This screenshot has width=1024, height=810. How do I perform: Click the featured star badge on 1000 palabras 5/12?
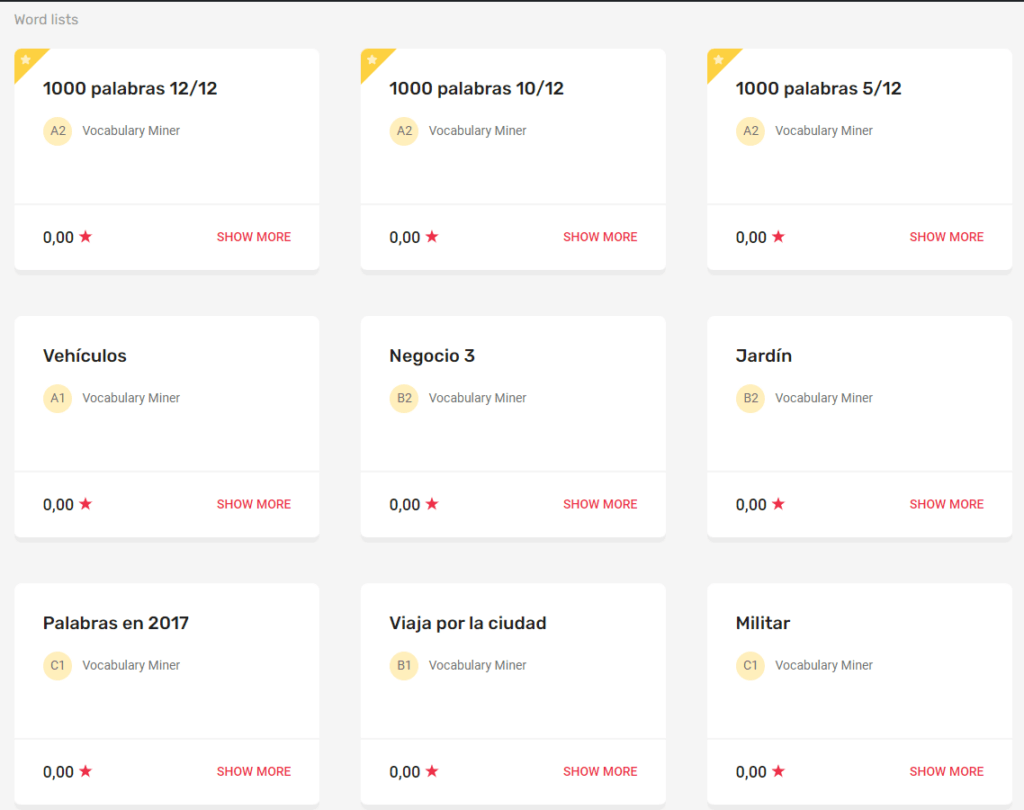point(719,60)
